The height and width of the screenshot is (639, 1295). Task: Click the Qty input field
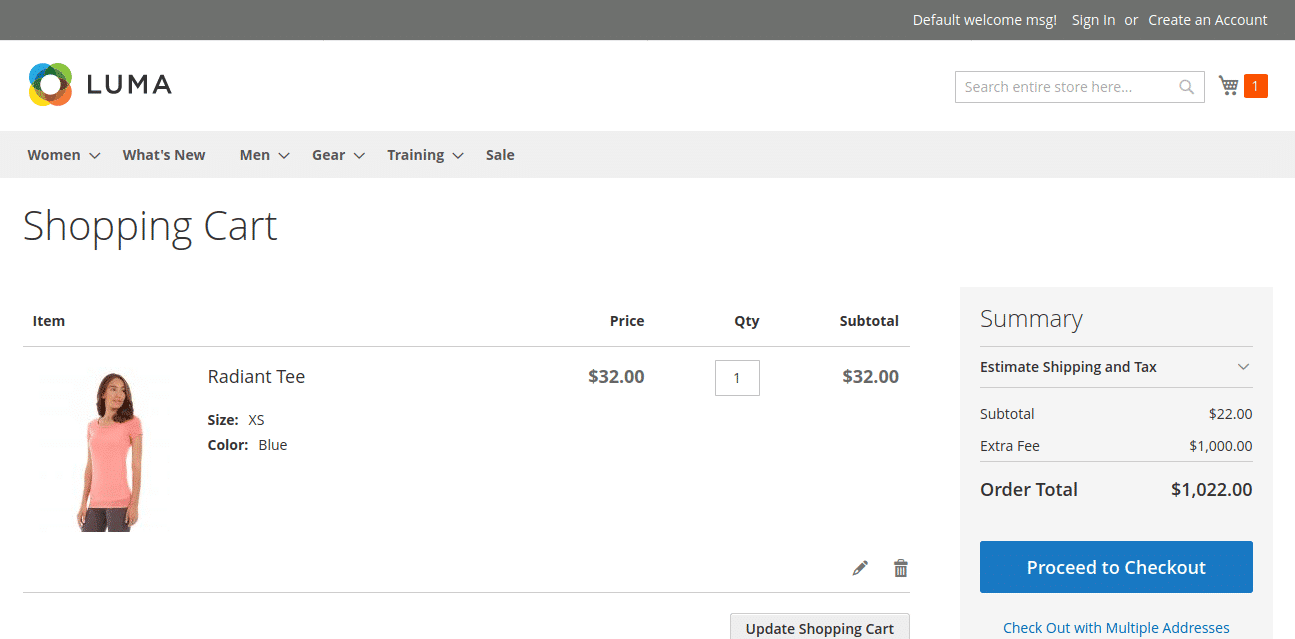tap(737, 377)
